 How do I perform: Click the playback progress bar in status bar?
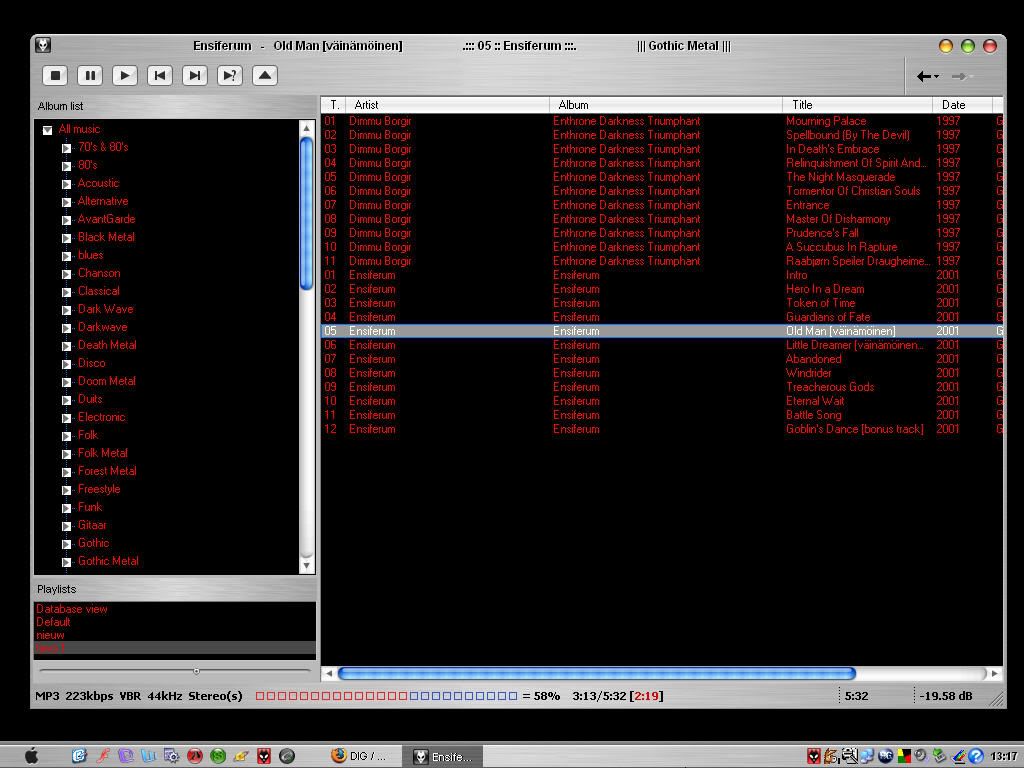pyautogui.click(x=387, y=696)
